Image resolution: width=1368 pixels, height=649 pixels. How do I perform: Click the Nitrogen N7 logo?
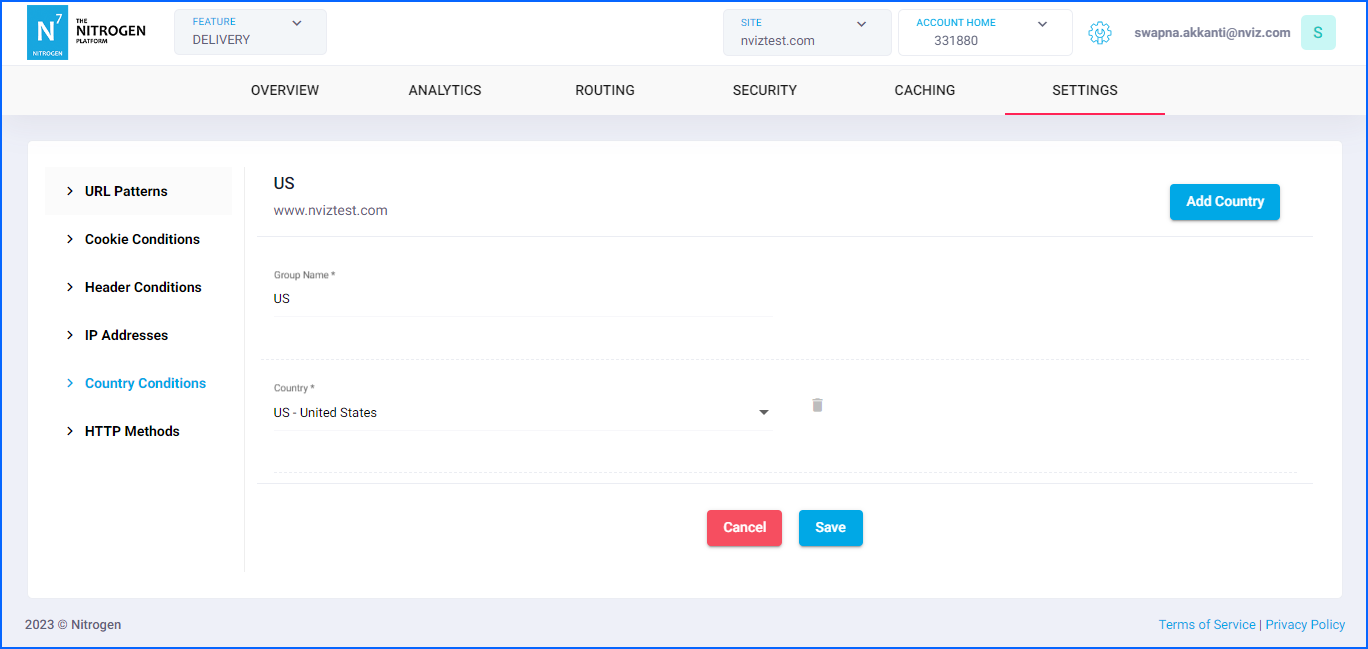[47, 33]
